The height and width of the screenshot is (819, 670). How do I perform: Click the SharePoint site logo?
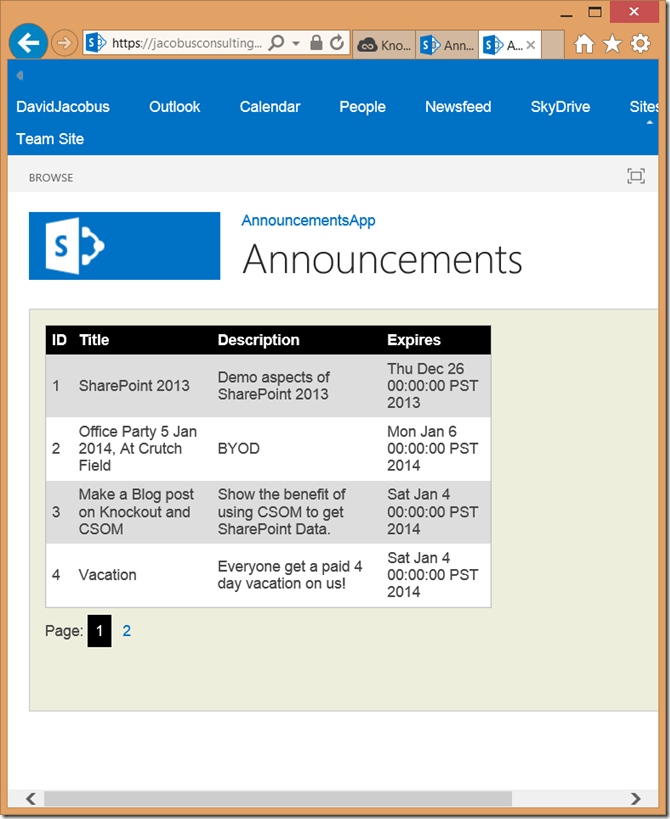124,245
